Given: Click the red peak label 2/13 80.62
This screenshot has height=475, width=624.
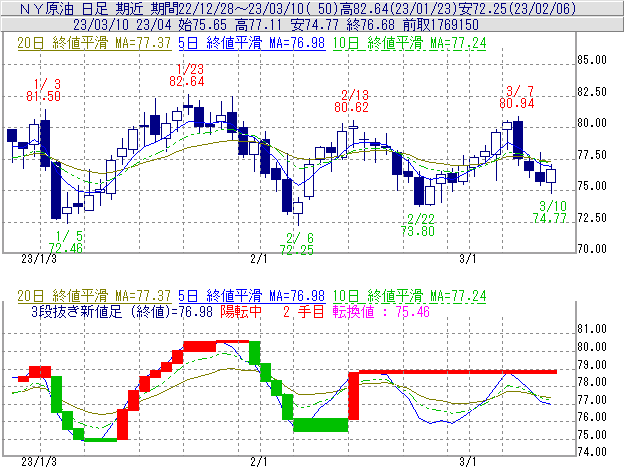Looking at the screenshot, I should pos(351,101).
